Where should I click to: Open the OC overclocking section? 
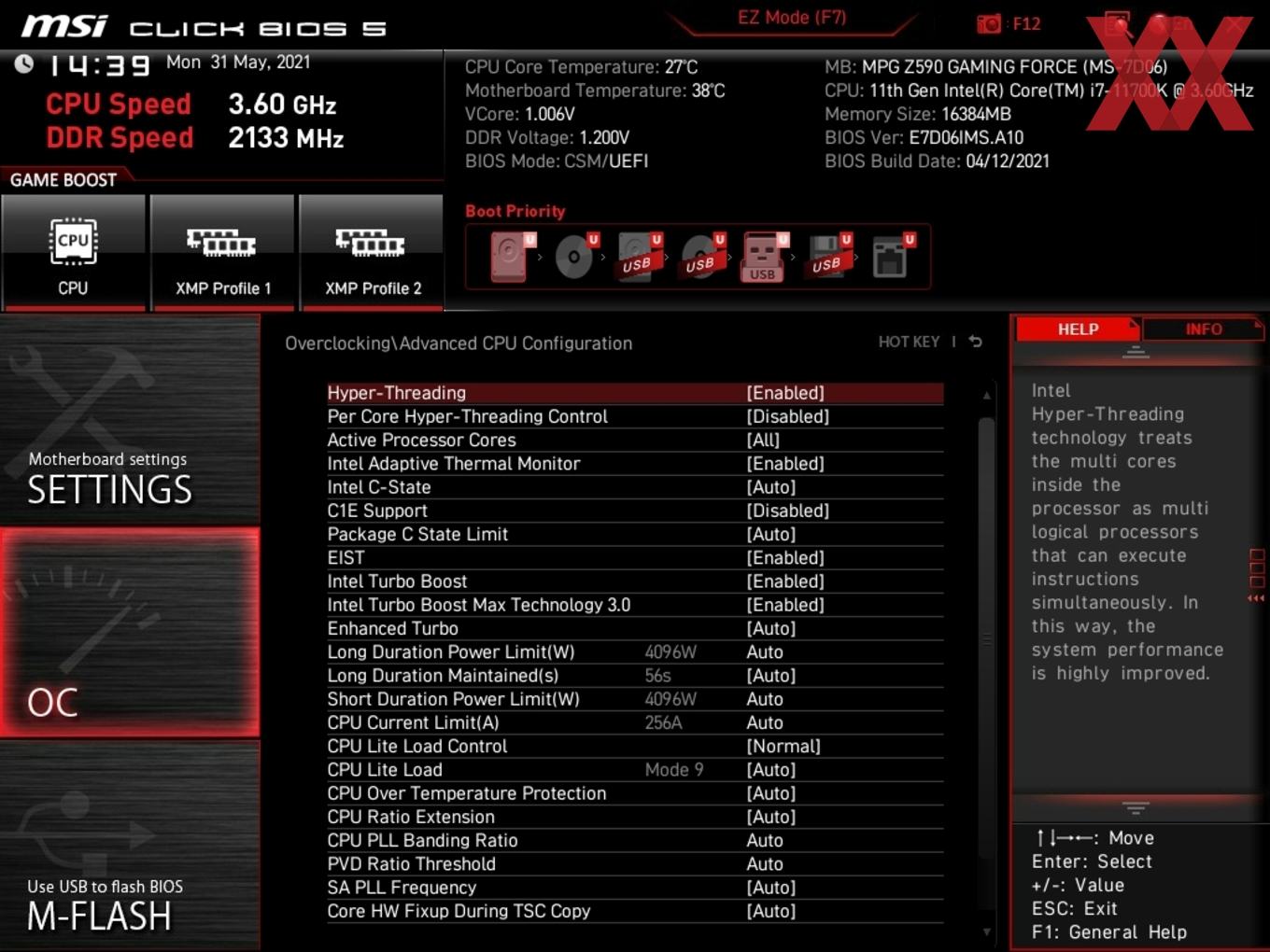click(130, 633)
